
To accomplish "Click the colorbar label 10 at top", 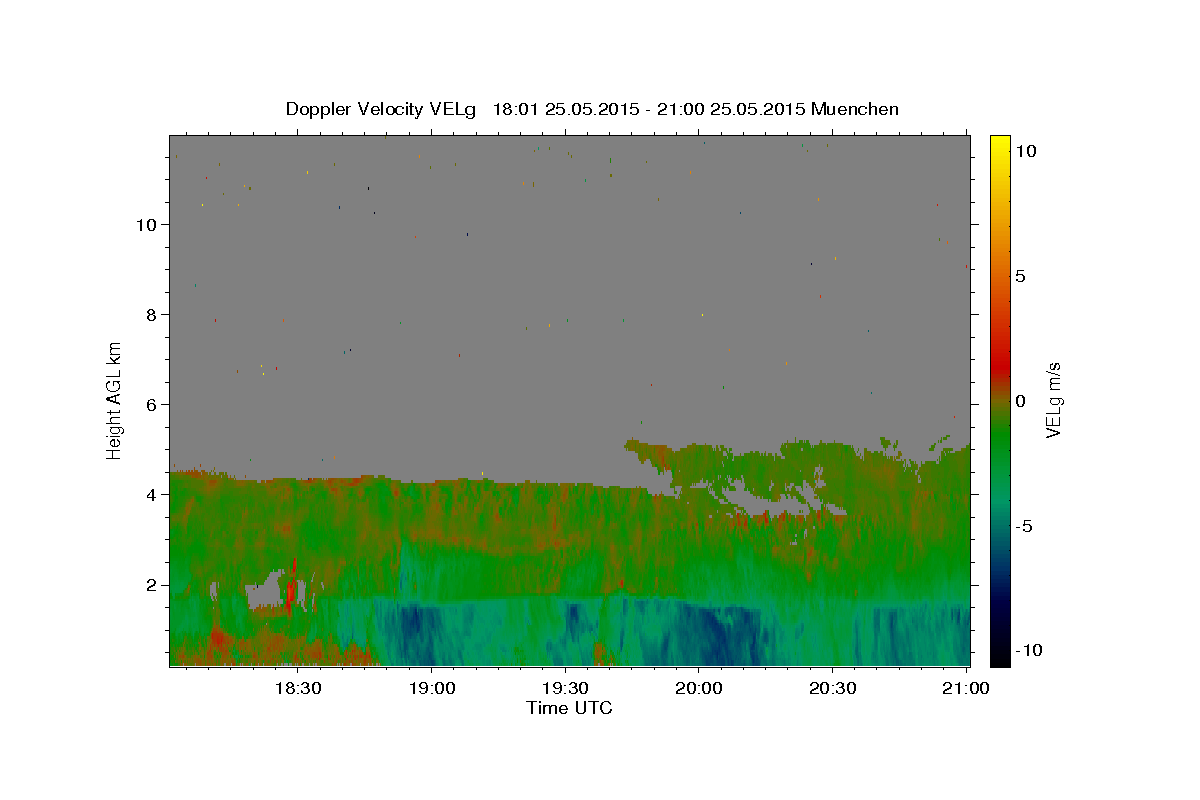I will click(1025, 150).
